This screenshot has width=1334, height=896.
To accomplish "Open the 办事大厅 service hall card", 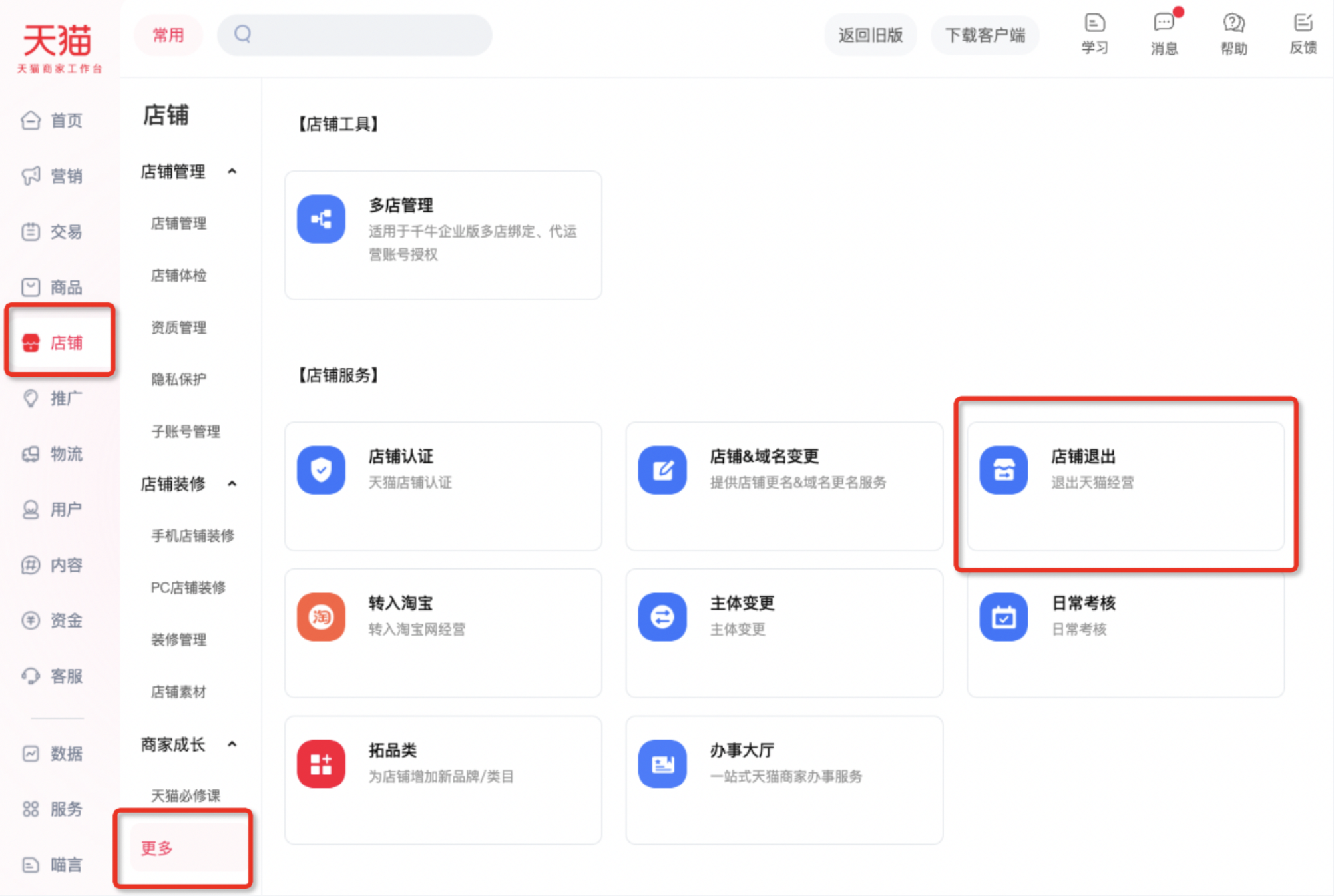I will pyautogui.click(x=784, y=780).
